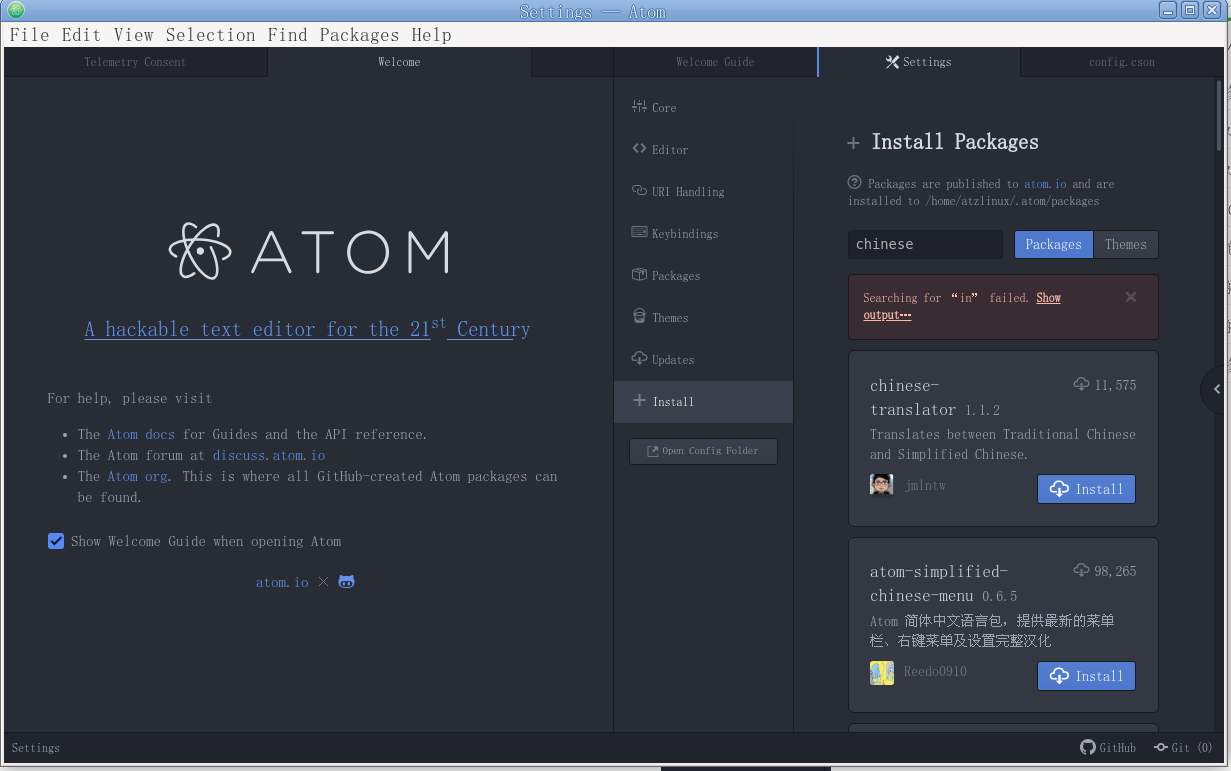Image resolution: width=1231 pixels, height=771 pixels.
Task: Open the GitHub panel from status bar
Action: coord(1108,748)
